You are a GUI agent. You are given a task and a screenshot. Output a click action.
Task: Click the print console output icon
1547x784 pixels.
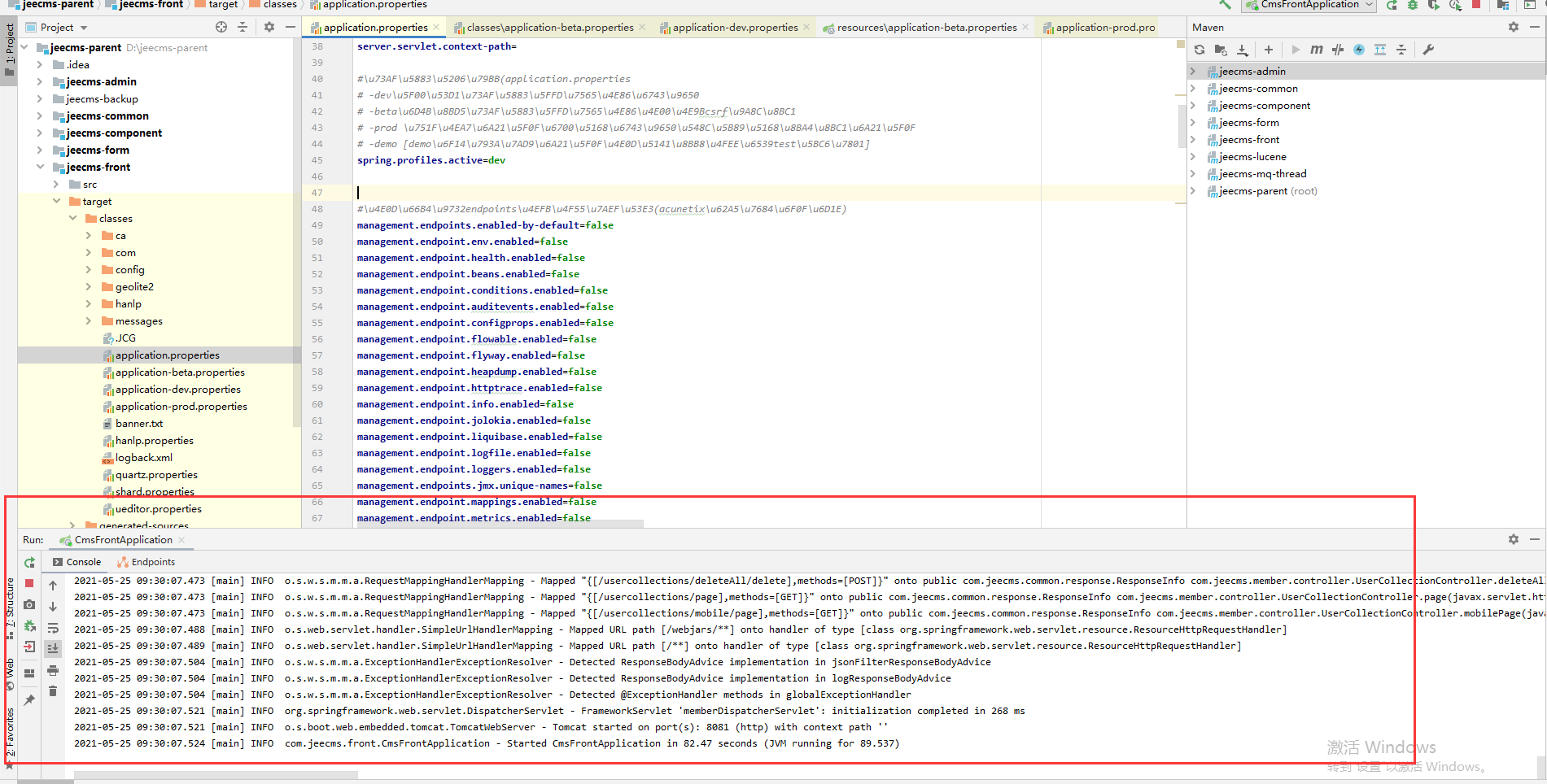(53, 670)
